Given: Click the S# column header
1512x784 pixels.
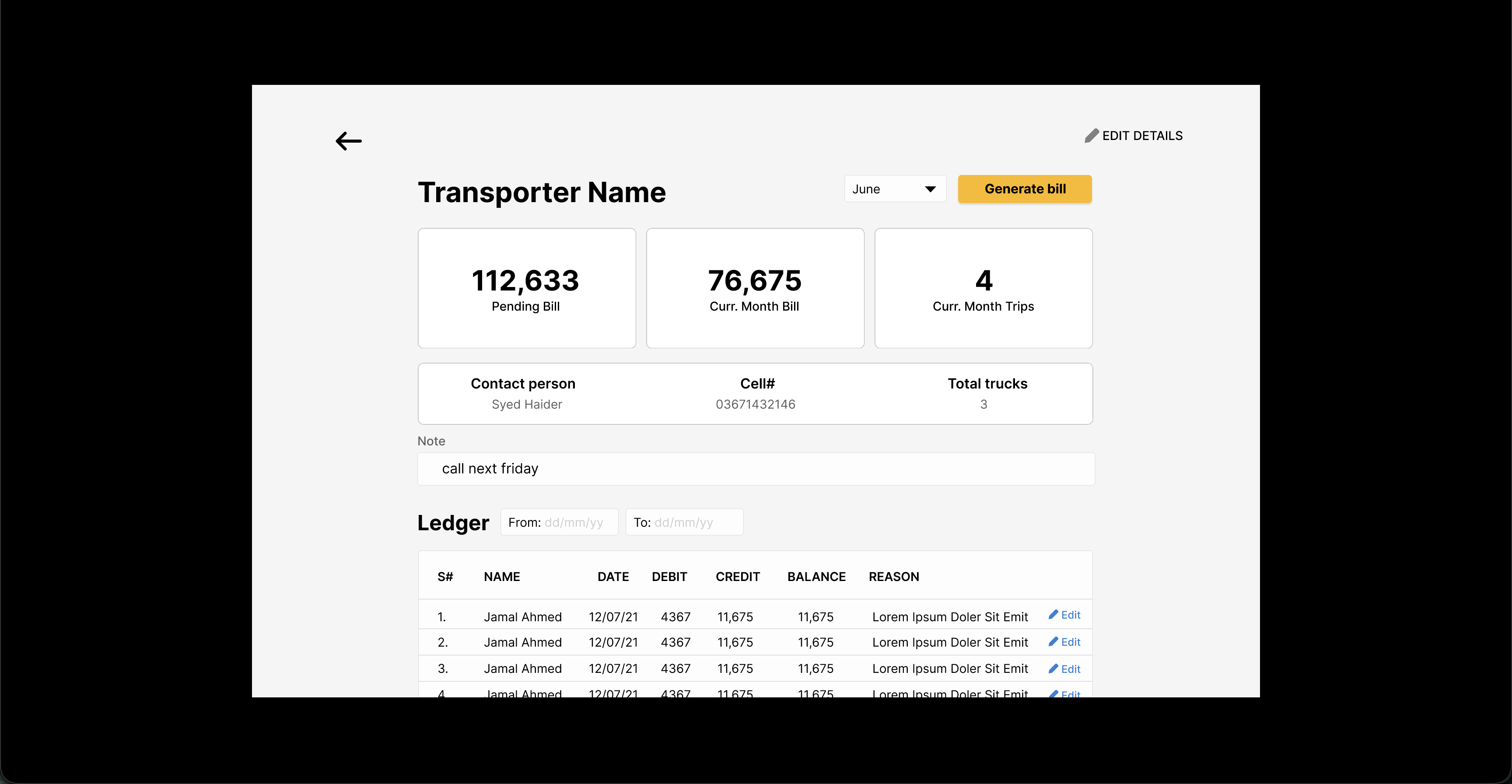Looking at the screenshot, I should (445, 577).
